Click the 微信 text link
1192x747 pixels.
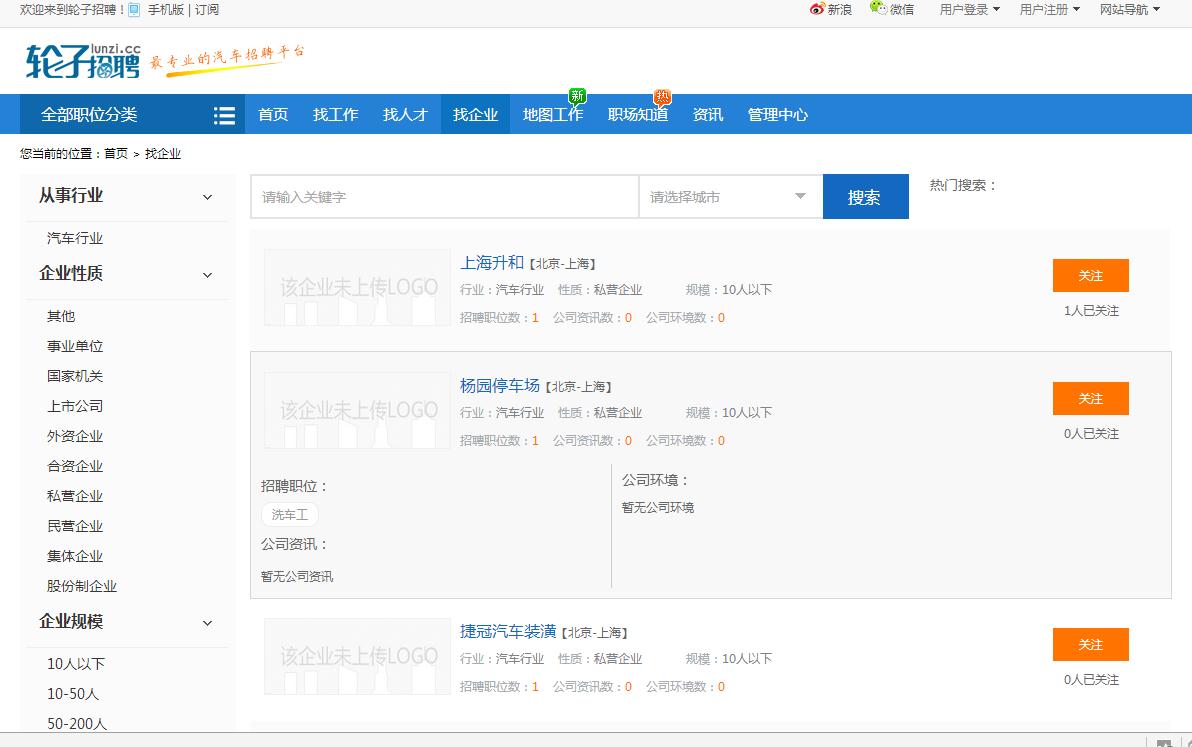pyautogui.click(x=902, y=10)
